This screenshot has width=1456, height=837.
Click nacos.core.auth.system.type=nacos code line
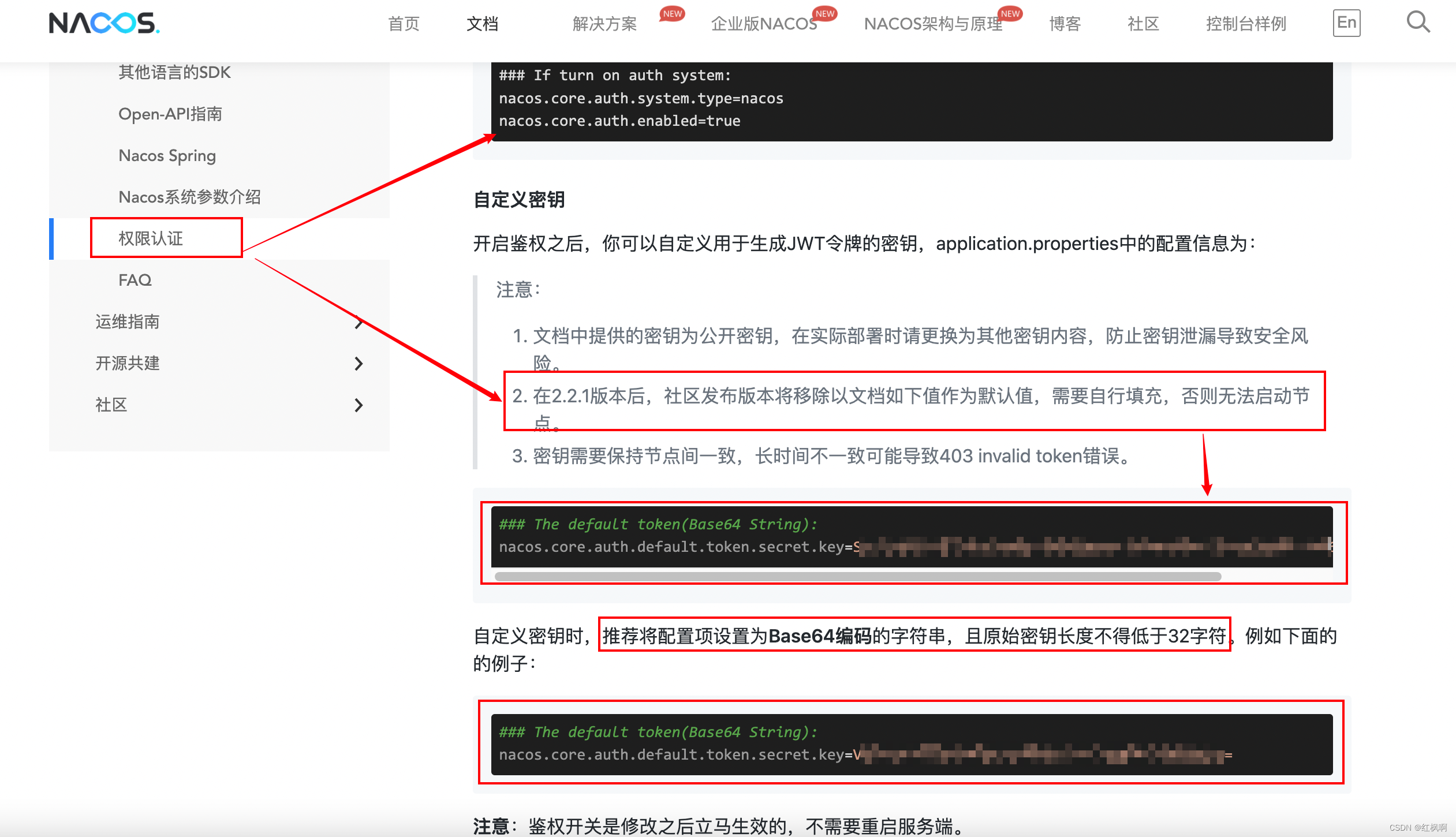tap(641, 98)
